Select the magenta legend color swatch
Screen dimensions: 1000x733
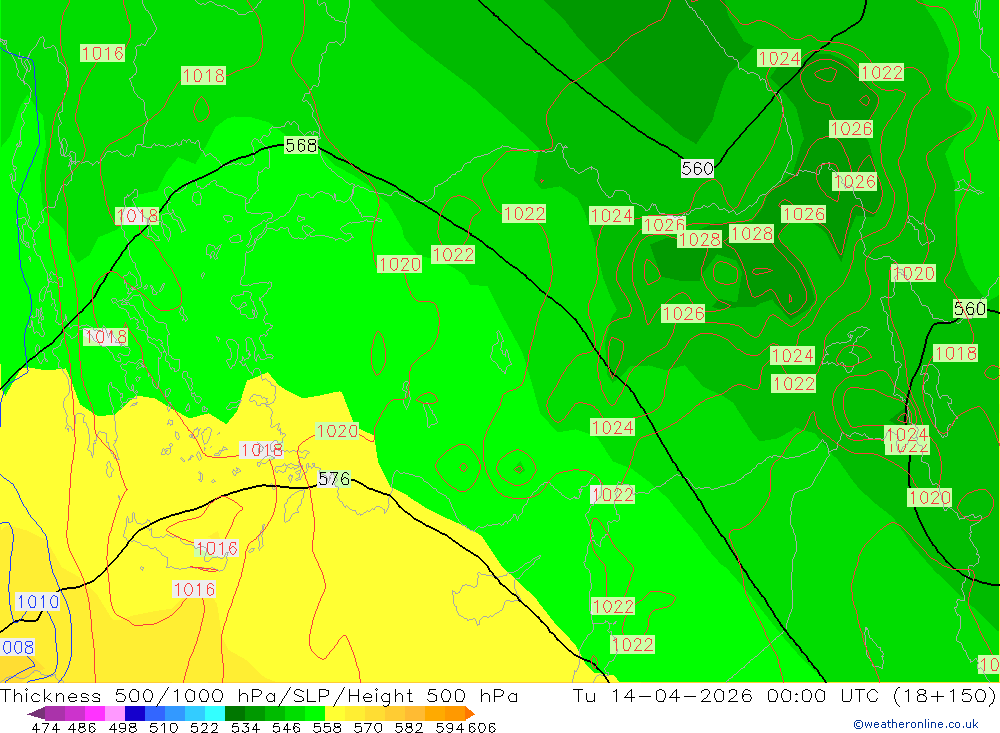coord(95,713)
